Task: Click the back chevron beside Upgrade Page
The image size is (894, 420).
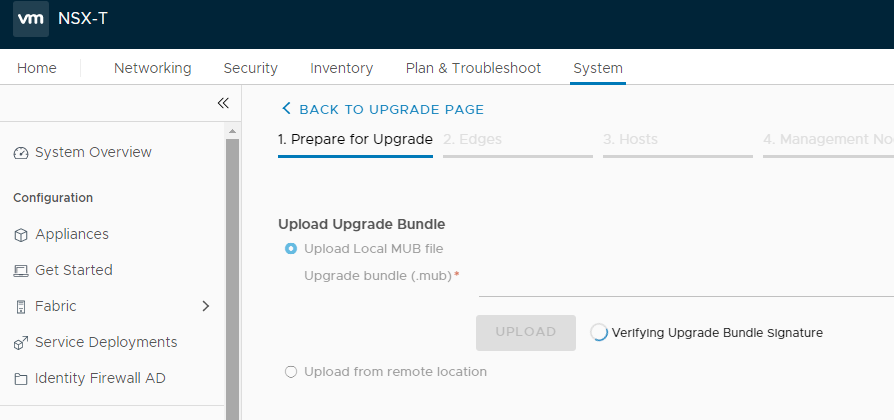Action: [x=286, y=108]
